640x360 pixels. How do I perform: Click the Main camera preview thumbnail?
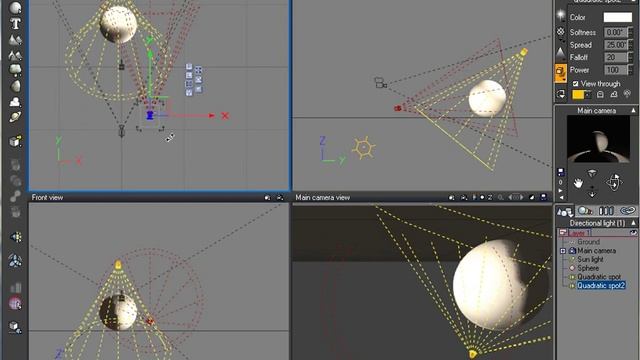click(x=598, y=139)
